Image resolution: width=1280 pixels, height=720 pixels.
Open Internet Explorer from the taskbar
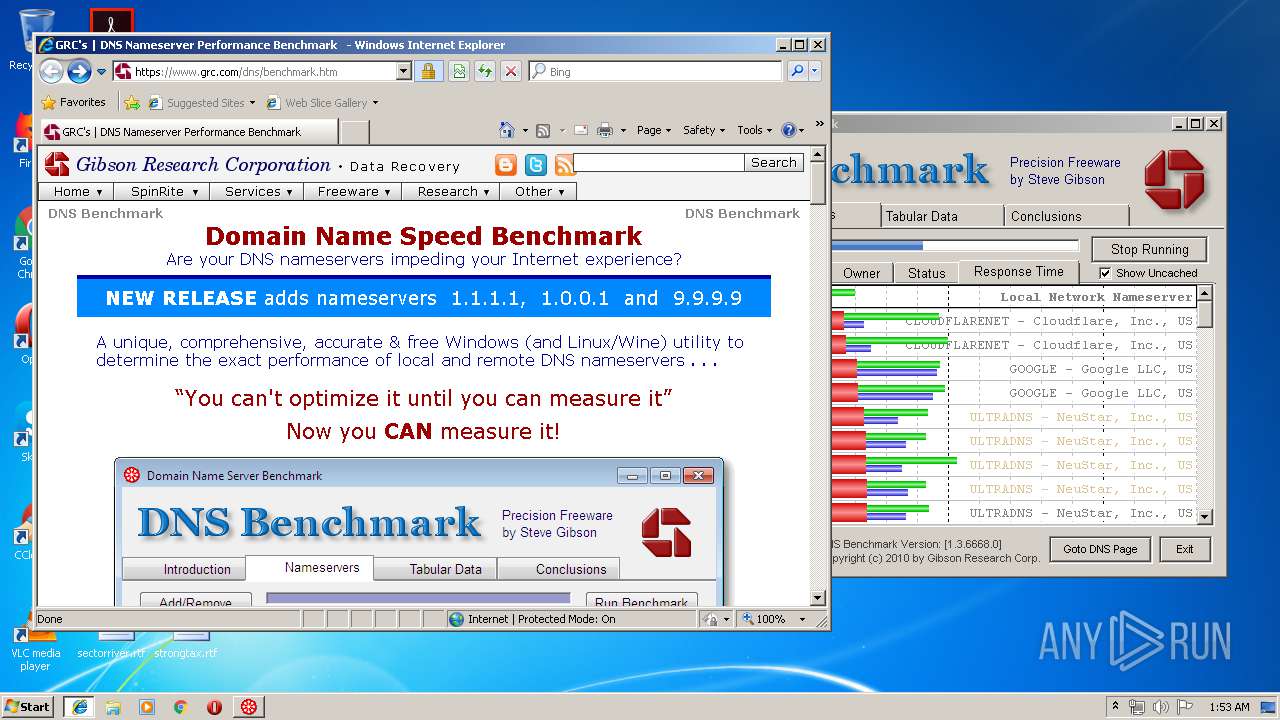(79, 706)
